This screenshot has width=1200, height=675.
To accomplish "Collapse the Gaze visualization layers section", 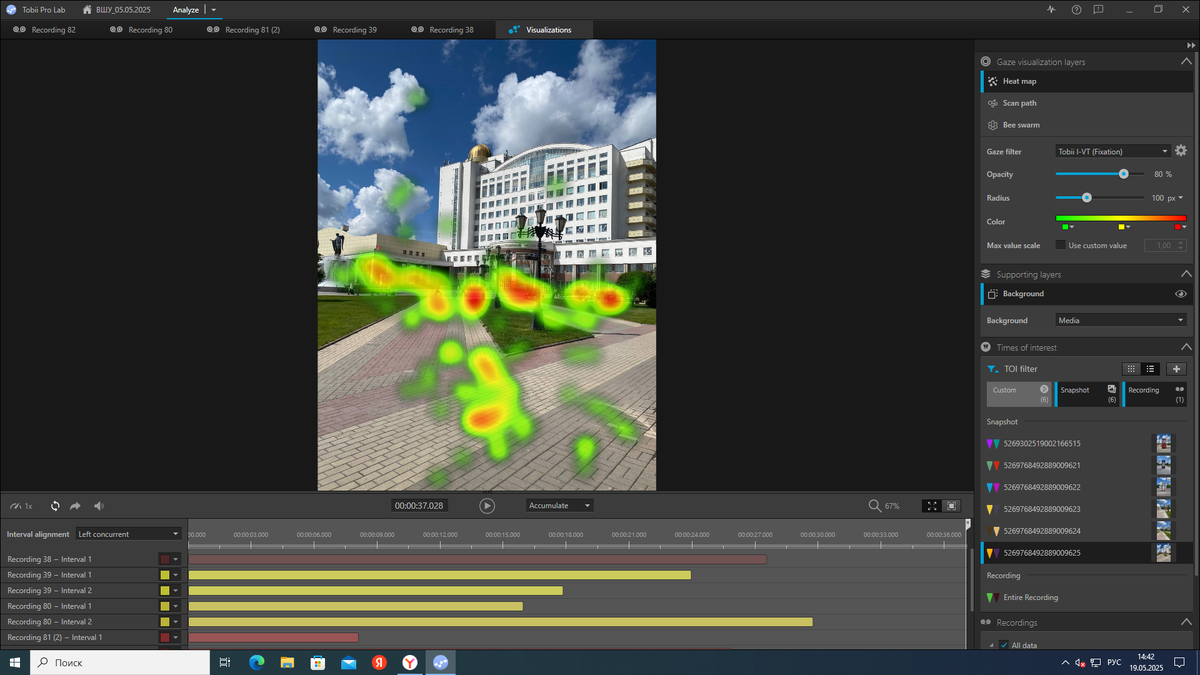I will coord(1186,62).
